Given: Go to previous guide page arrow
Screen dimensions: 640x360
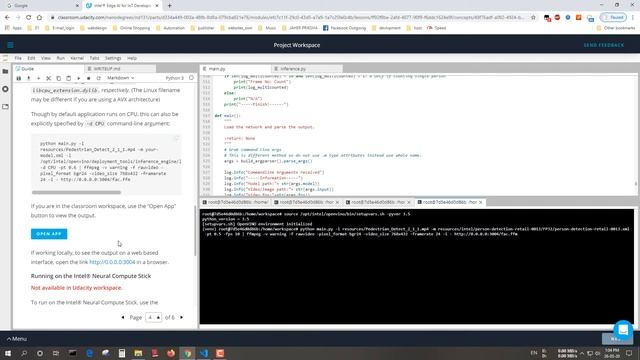Looking at the screenshot, I should coord(123,317).
